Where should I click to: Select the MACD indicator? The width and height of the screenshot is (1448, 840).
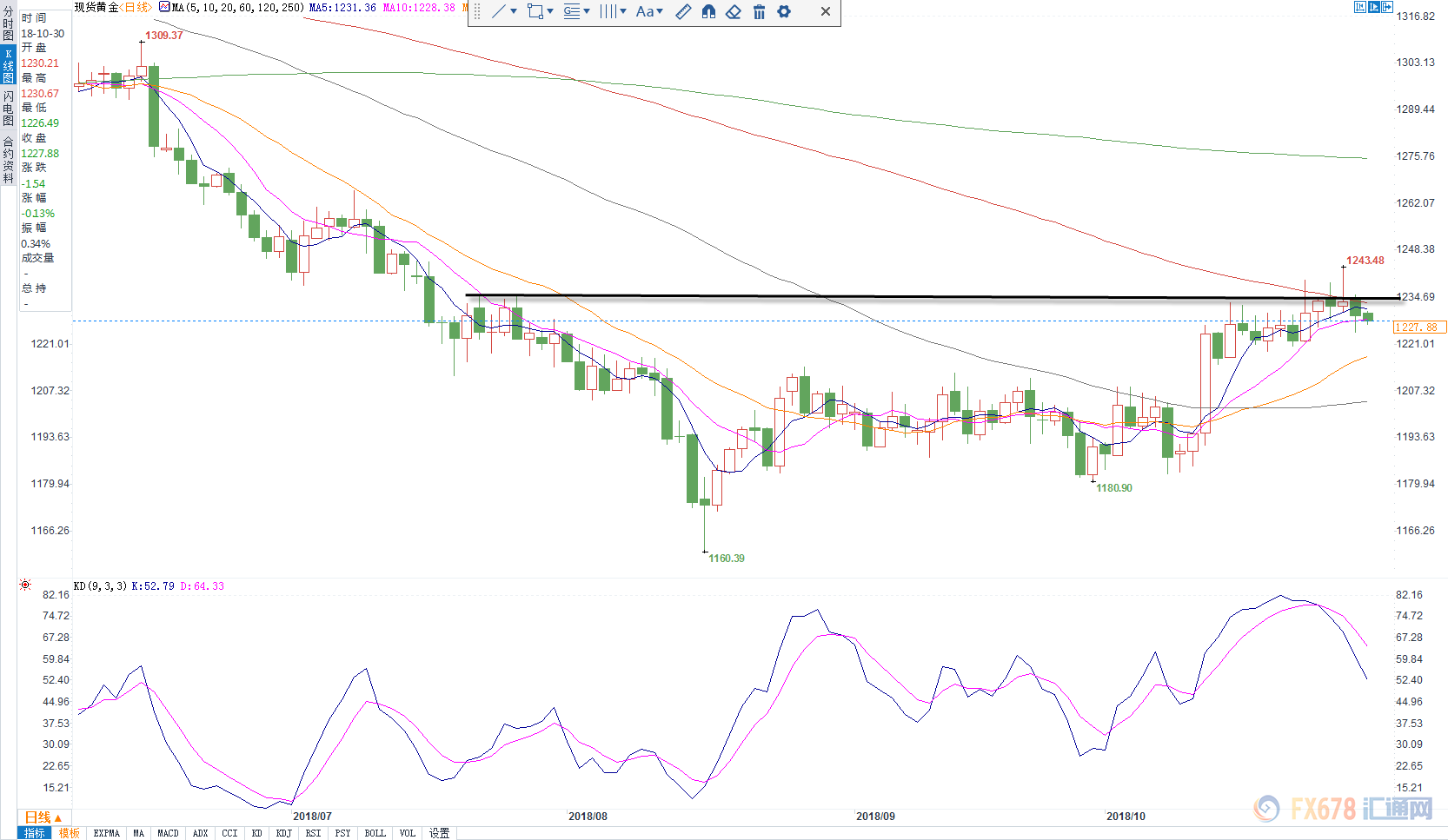point(168,833)
